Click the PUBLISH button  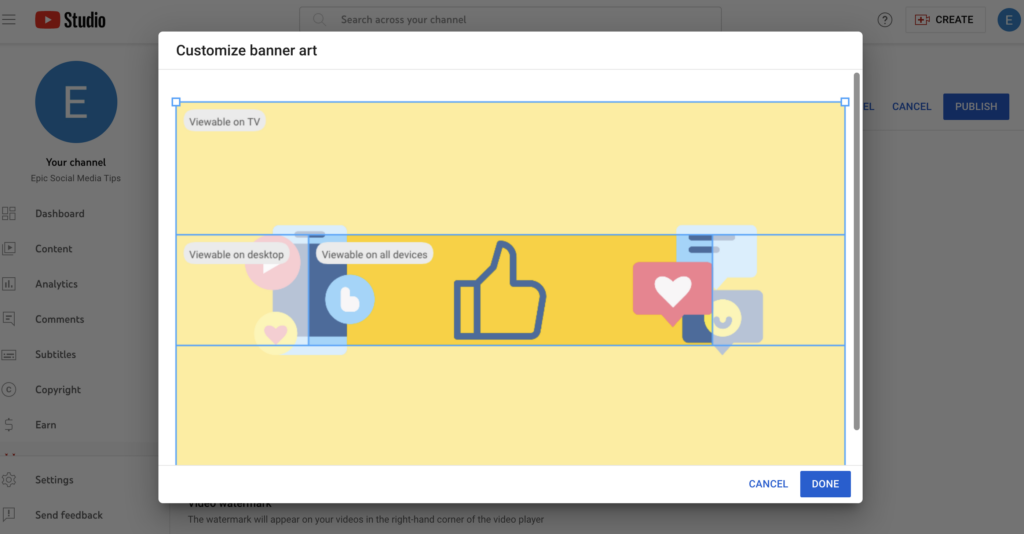(x=976, y=106)
